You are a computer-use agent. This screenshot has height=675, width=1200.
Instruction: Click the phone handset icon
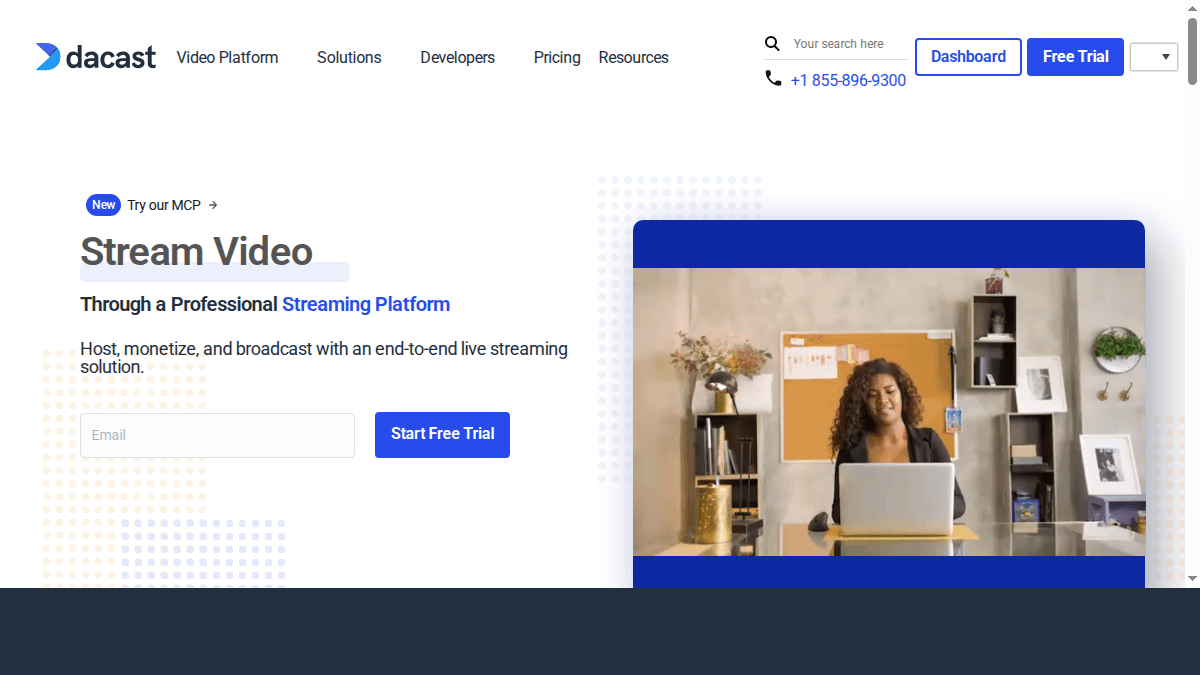click(773, 78)
